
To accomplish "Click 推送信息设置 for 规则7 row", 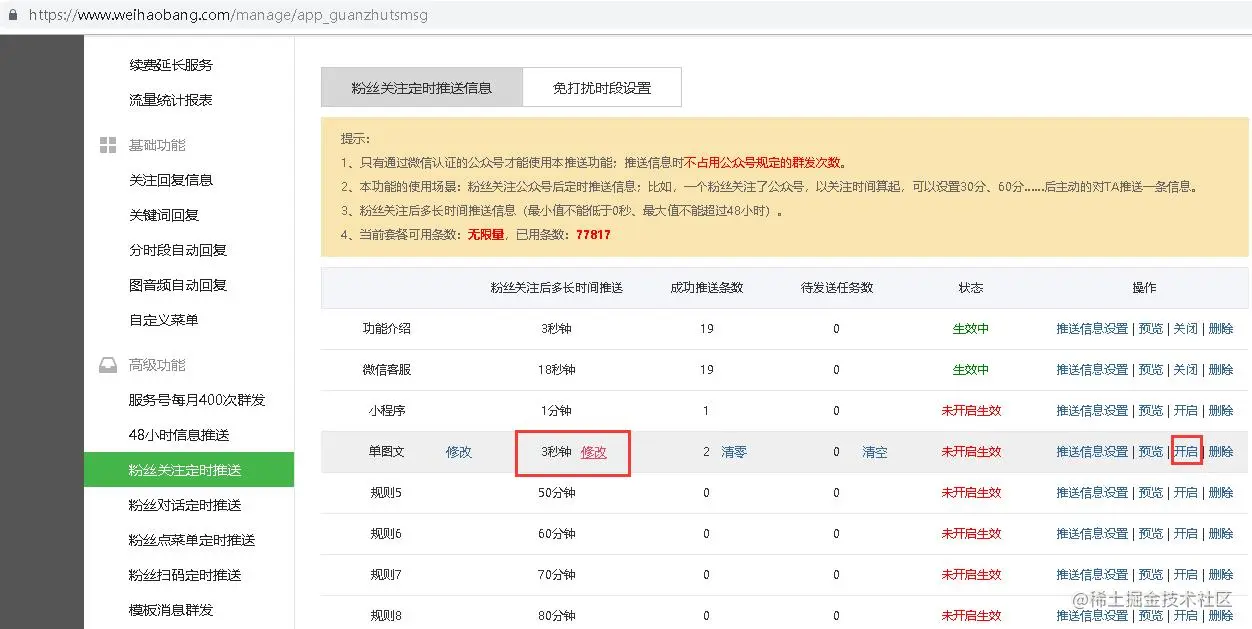I will (1092, 574).
